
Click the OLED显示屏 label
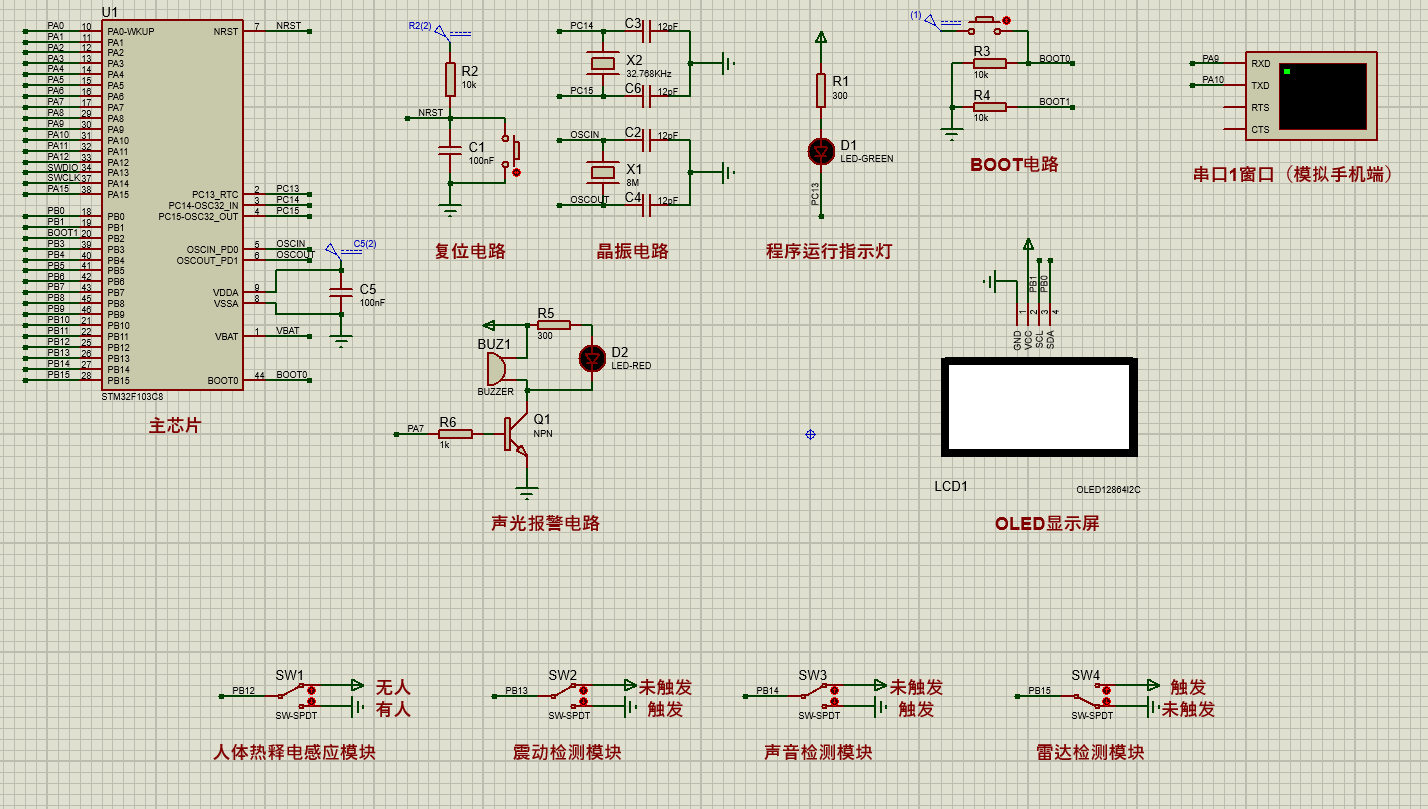point(1047,523)
